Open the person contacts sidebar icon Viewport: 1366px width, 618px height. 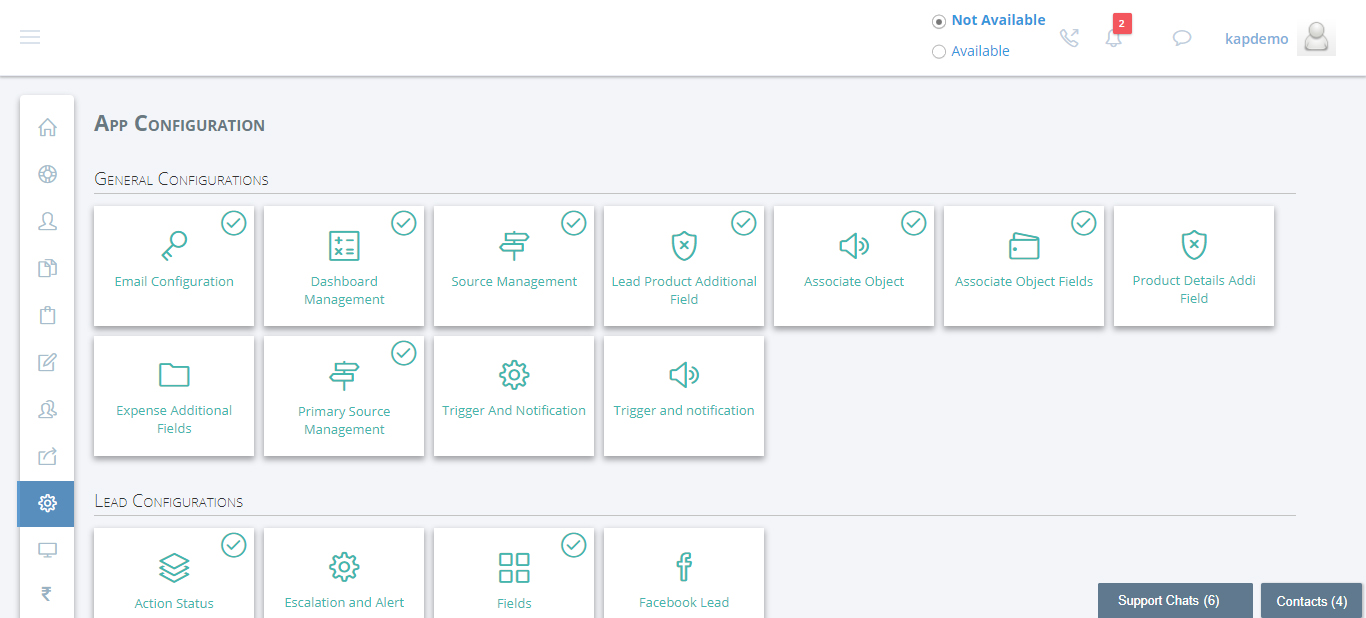pos(47,221)
